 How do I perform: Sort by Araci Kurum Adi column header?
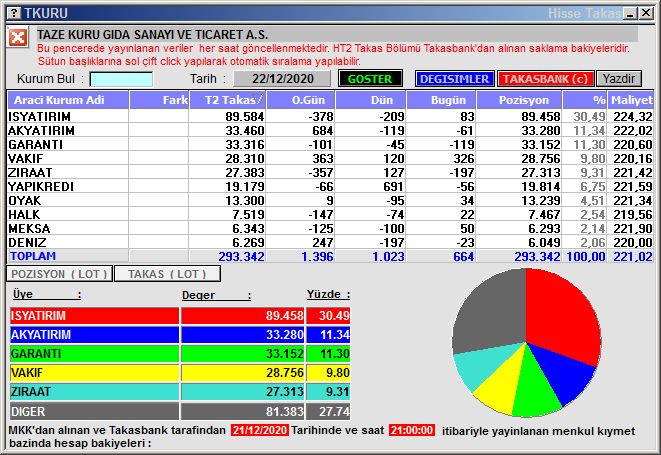coord(68,100)
